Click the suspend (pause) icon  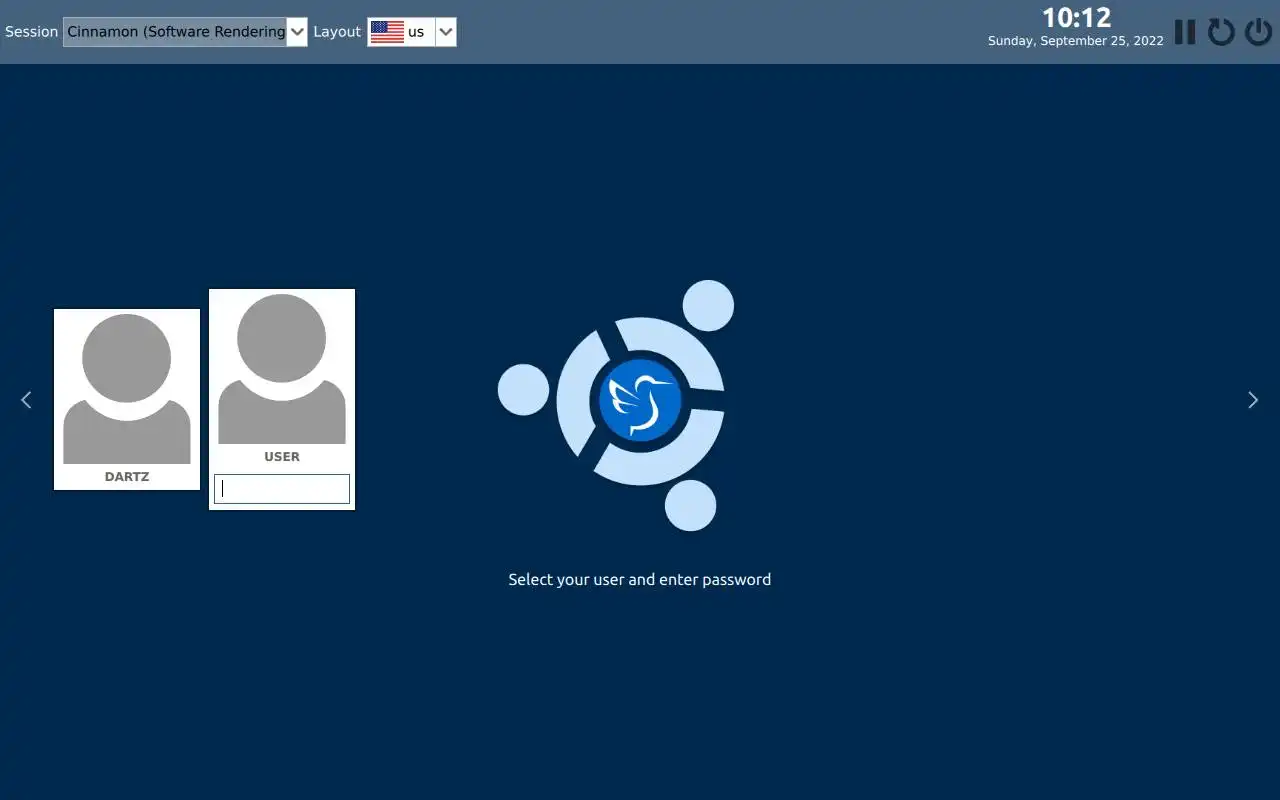pyautogui.click(x=1185, y=32)
